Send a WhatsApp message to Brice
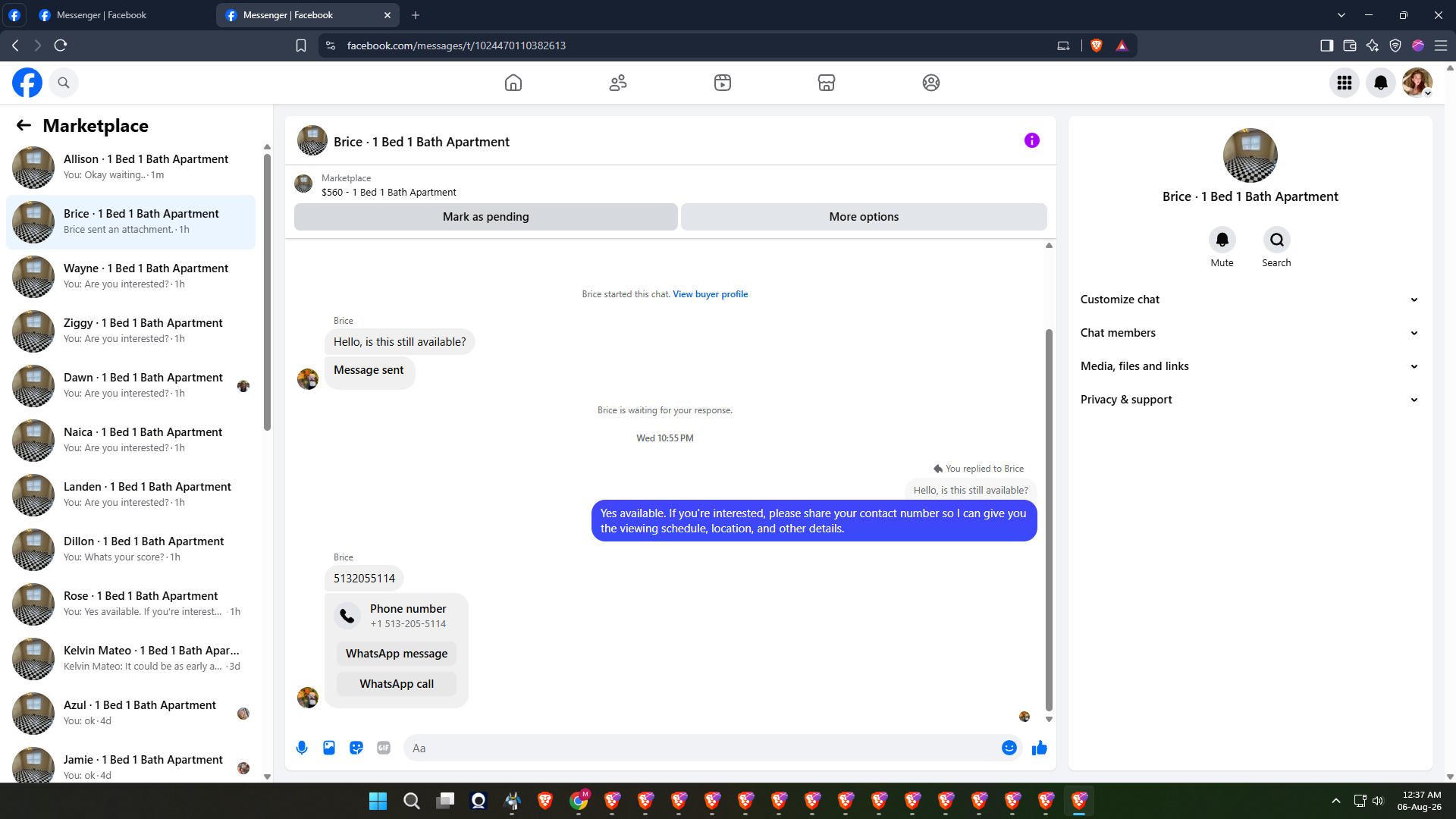The image size is (1456, 819). (397, 654)
